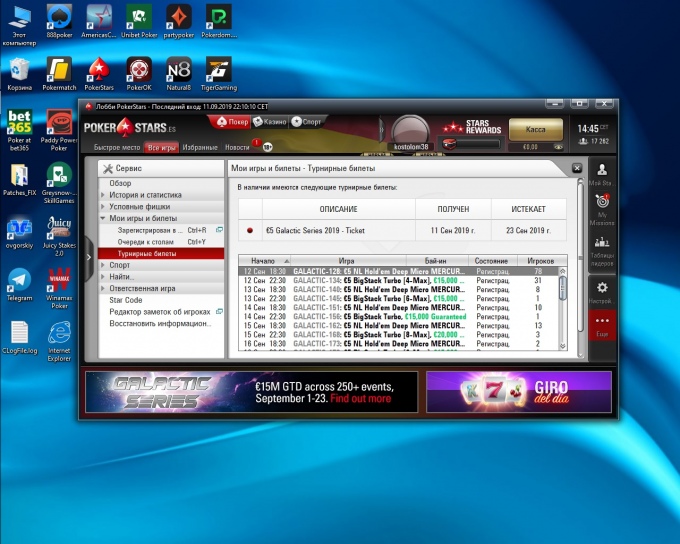The height and width of the screenshot is (544, 680).
Task: Open Star Code menu entry
Action: (x=126, y=300)
